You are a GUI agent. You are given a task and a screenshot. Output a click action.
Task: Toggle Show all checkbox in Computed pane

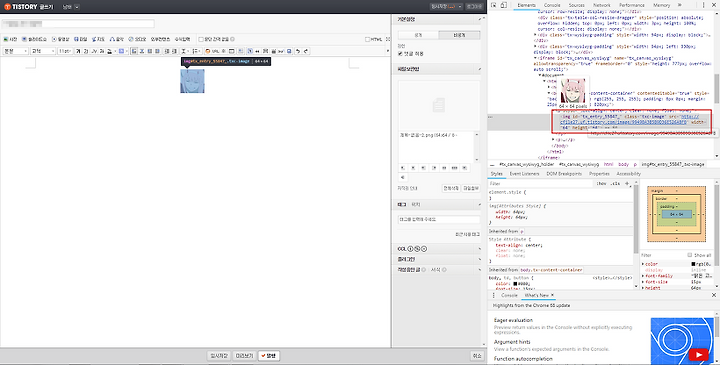coord(690,255)
